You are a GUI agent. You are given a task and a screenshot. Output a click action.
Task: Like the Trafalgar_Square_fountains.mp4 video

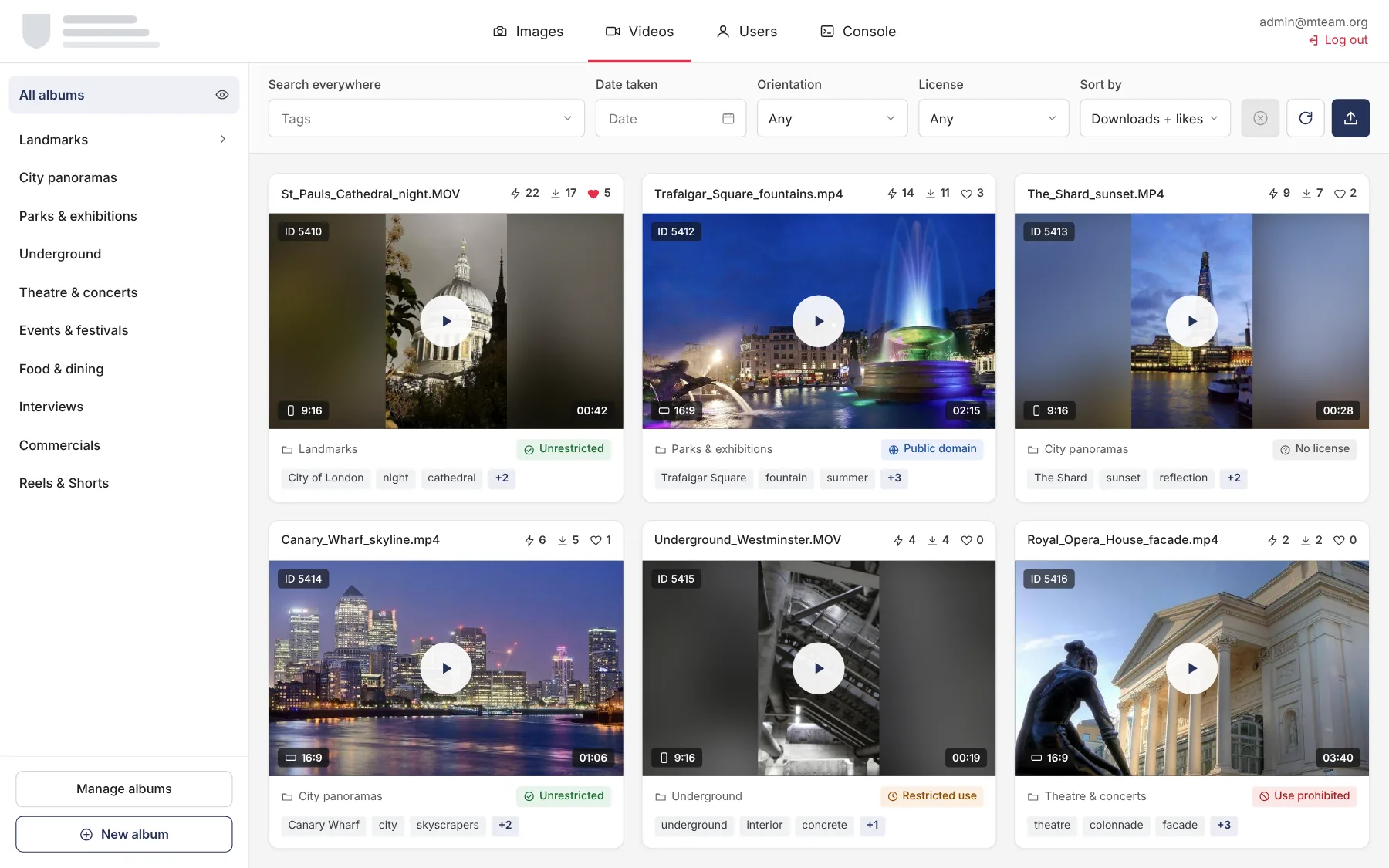[x=966, y=194]
